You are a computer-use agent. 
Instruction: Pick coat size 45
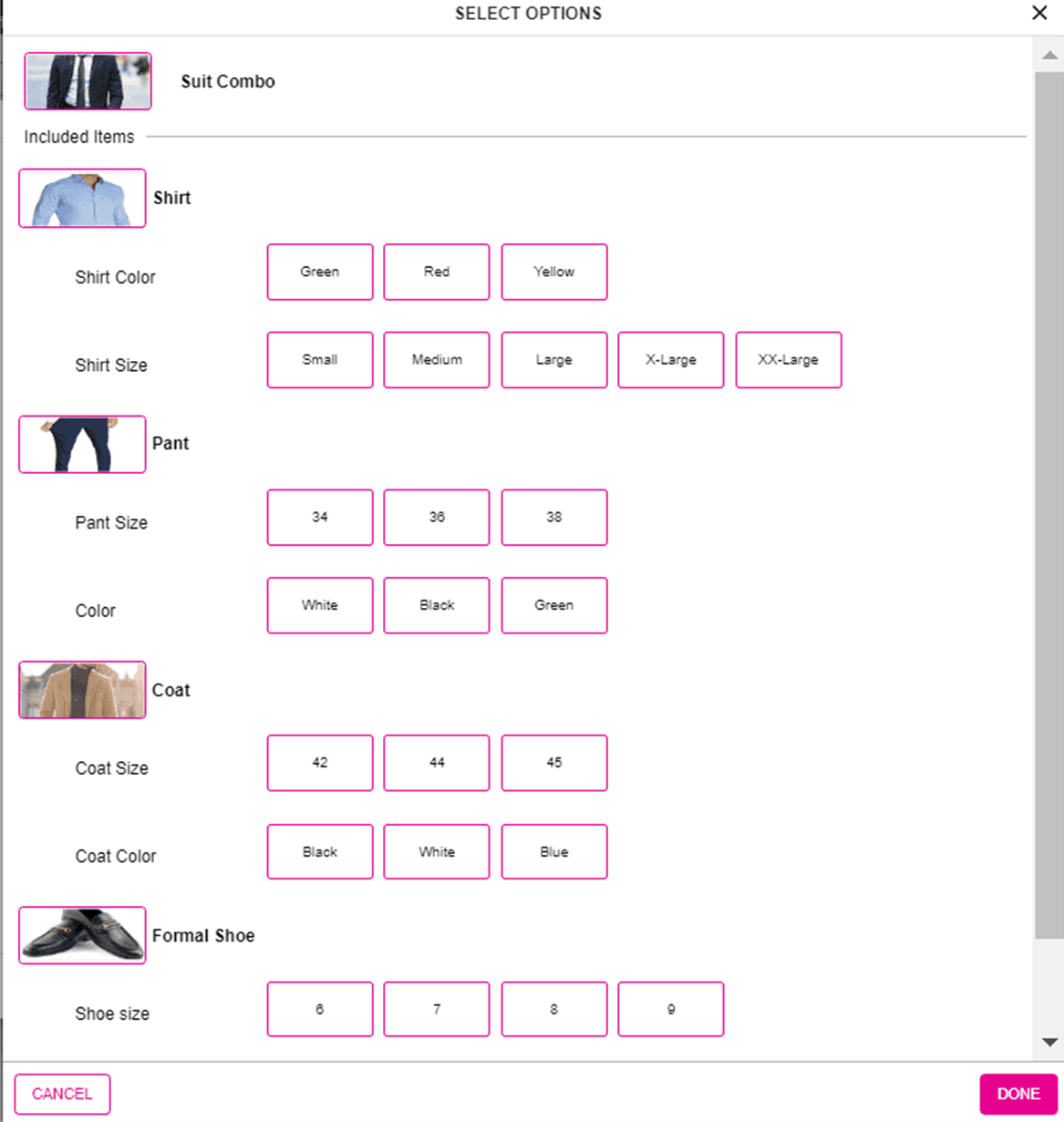coord(554,763)
